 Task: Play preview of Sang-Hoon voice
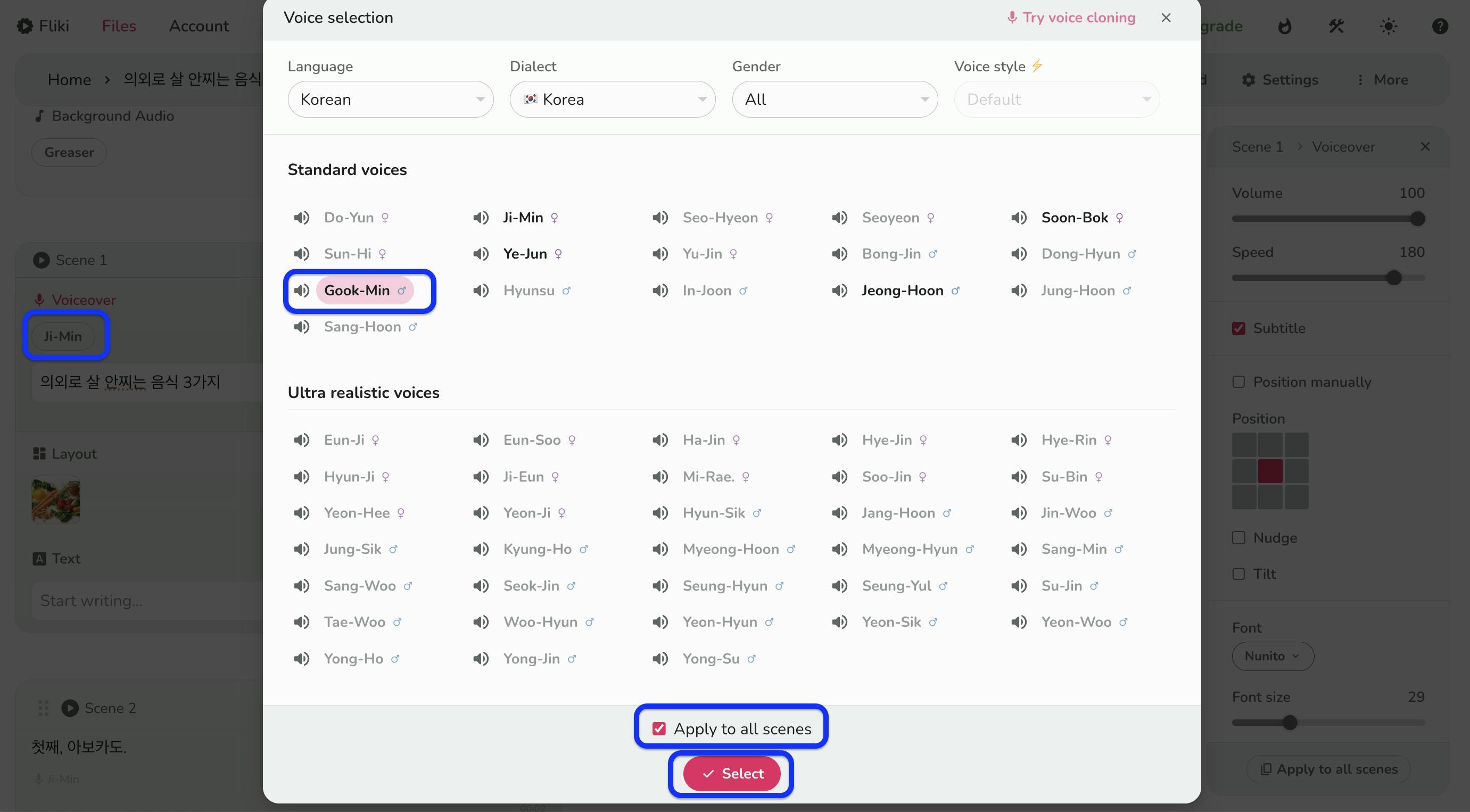(301, 327)
